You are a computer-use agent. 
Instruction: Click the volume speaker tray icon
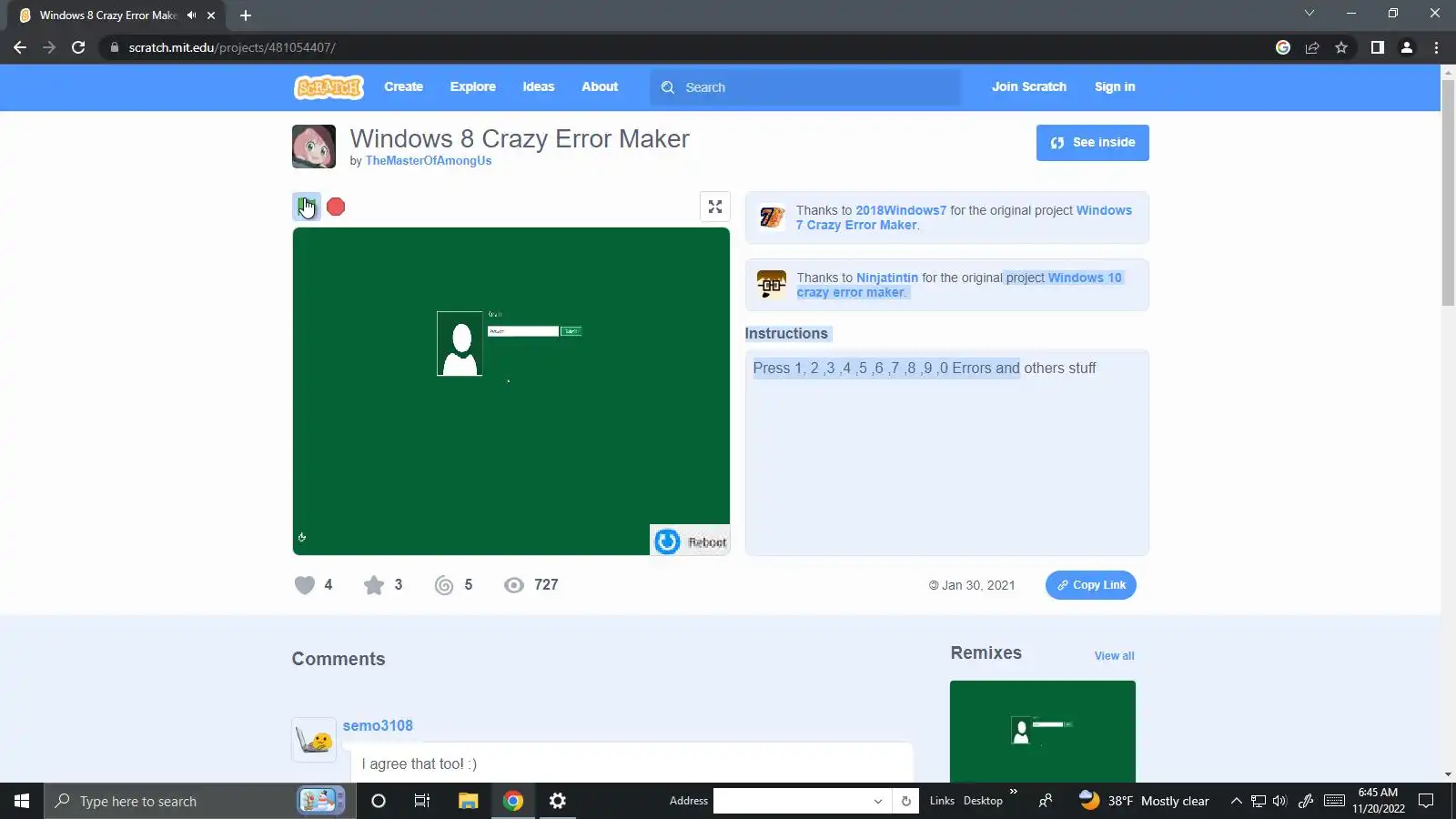point(1280,801)
